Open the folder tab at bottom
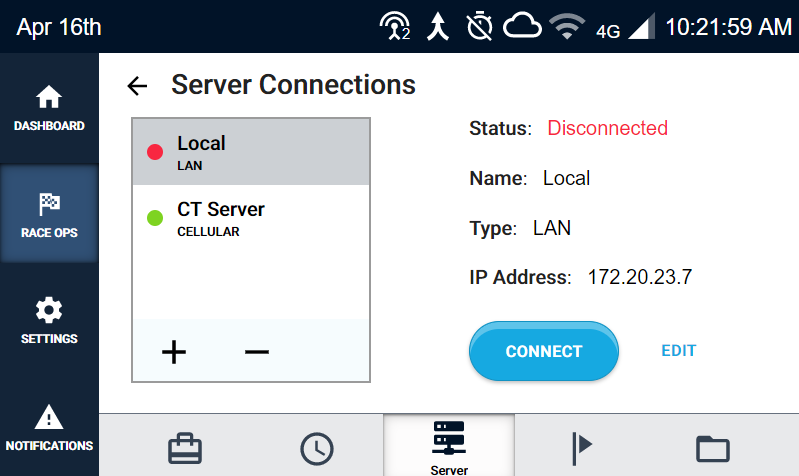The image size is (799, 476). coord(712,448)
